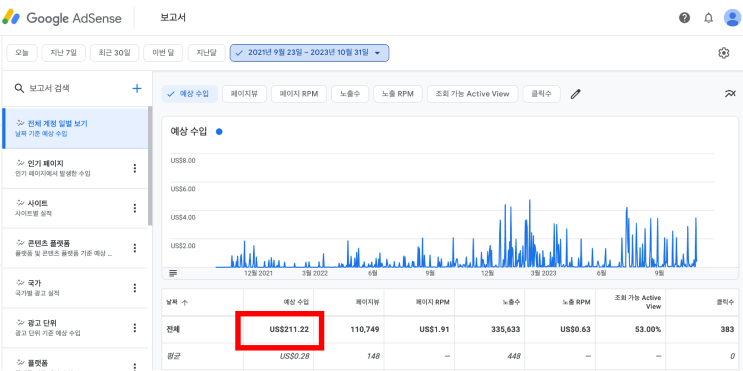The image size is (743, 371).
Task: Open the help icon in header
Action: (684, 18)
